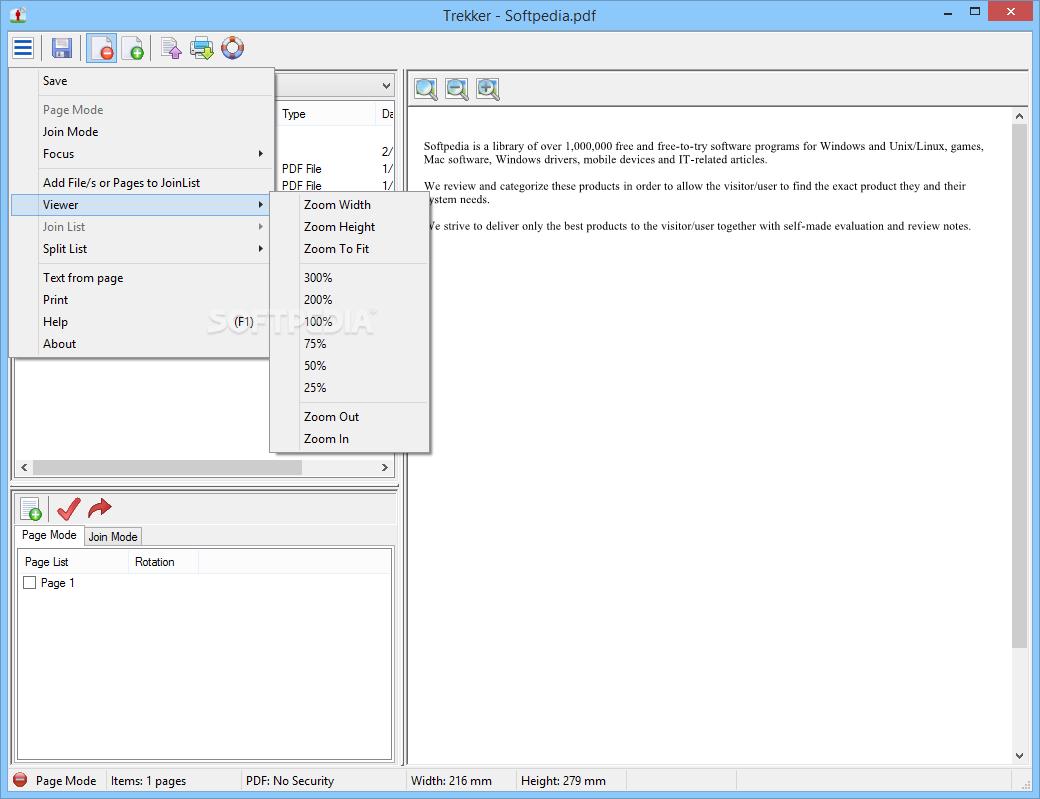The width and height of the screenshot is (1040, 799).
Task: Click the red status icon in status bar
Action: (x=20, y=780)
